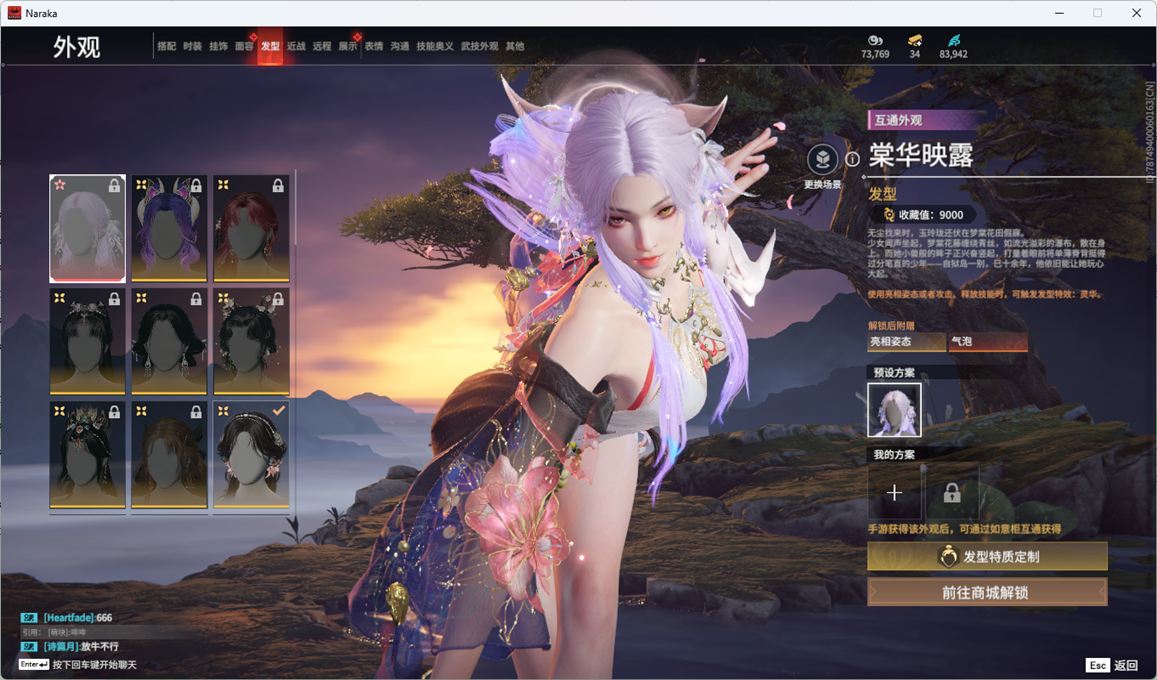Select the red-haired hairstyle thumbnail

[x=251, y=228]
